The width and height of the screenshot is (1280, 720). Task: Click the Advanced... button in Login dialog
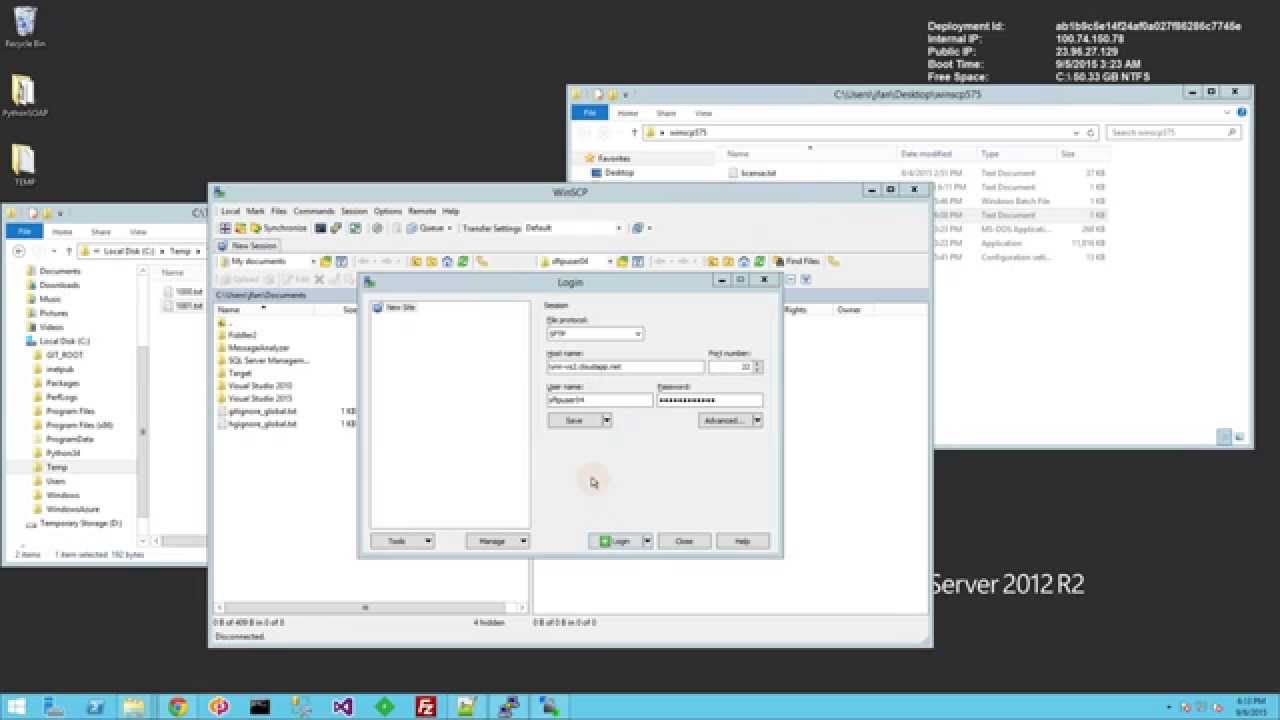(724, 420)
